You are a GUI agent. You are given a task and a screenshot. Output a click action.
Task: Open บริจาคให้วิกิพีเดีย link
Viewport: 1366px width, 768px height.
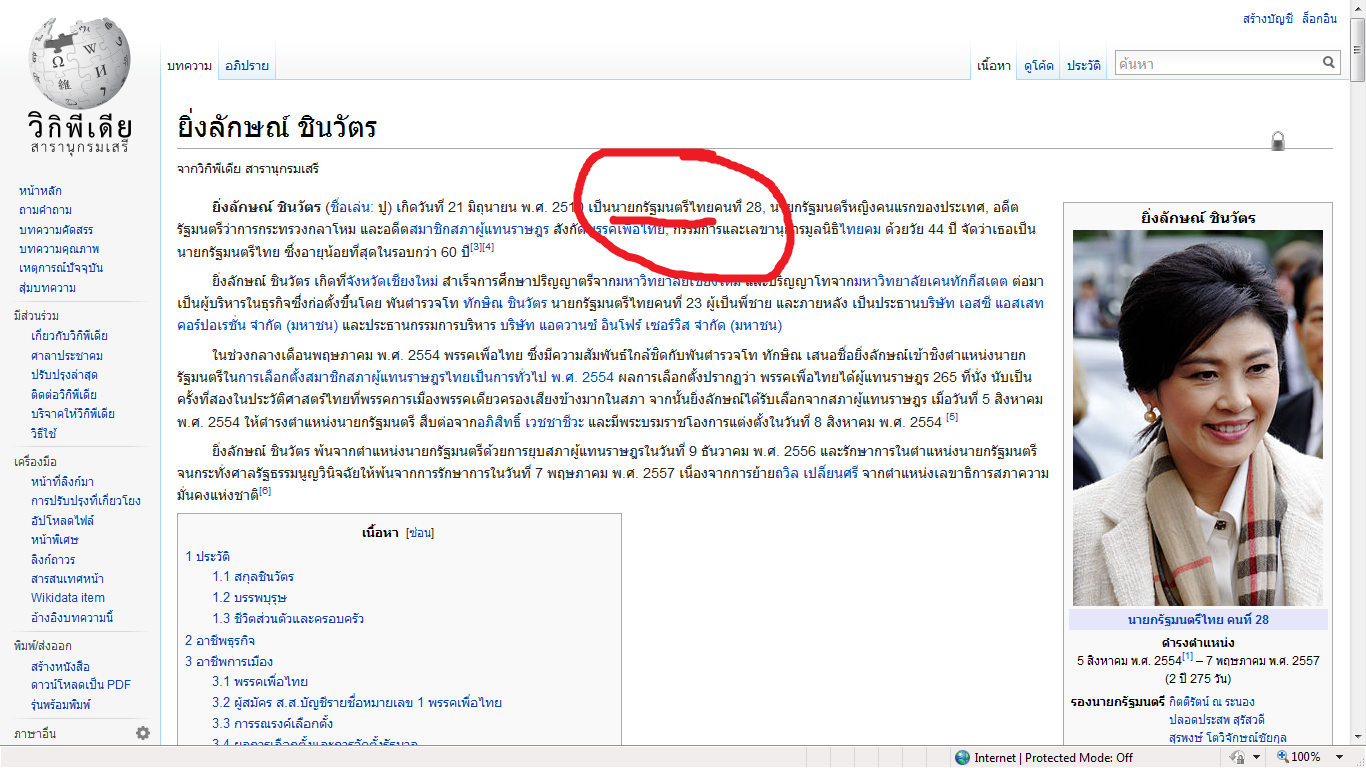coord(72,413)
